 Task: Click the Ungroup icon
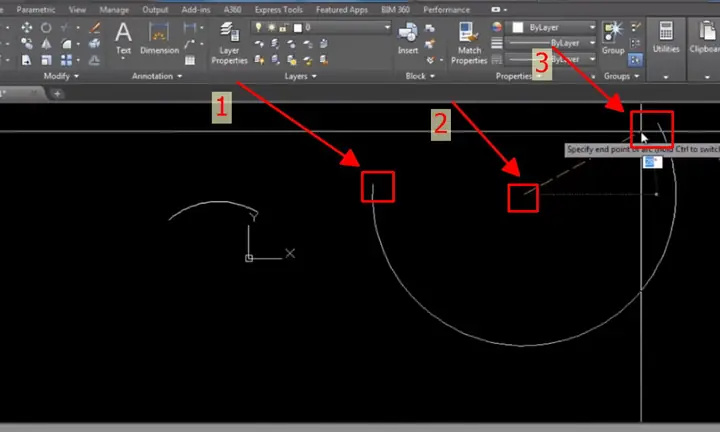(x=636, y=28)
